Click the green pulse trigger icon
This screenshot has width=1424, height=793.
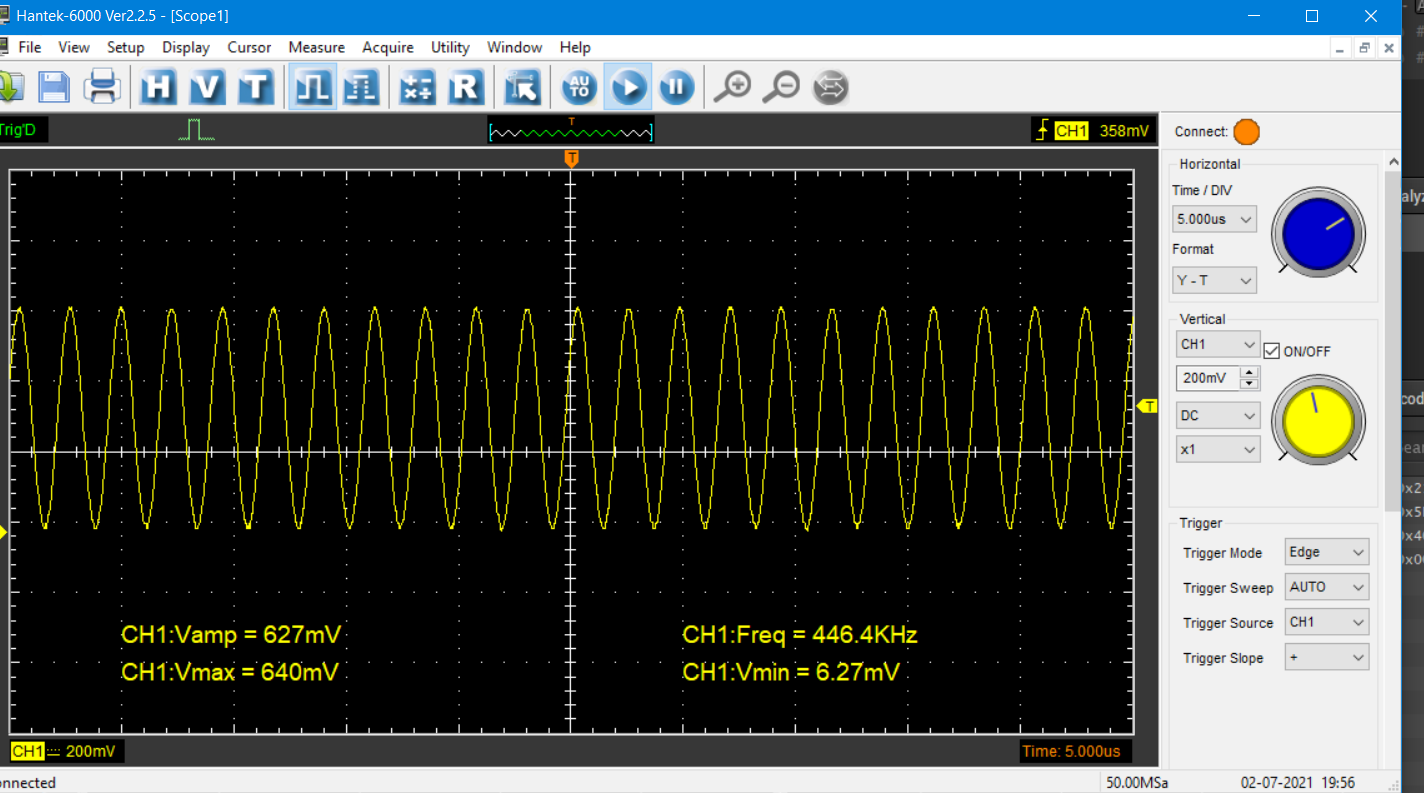coord(197,130)
